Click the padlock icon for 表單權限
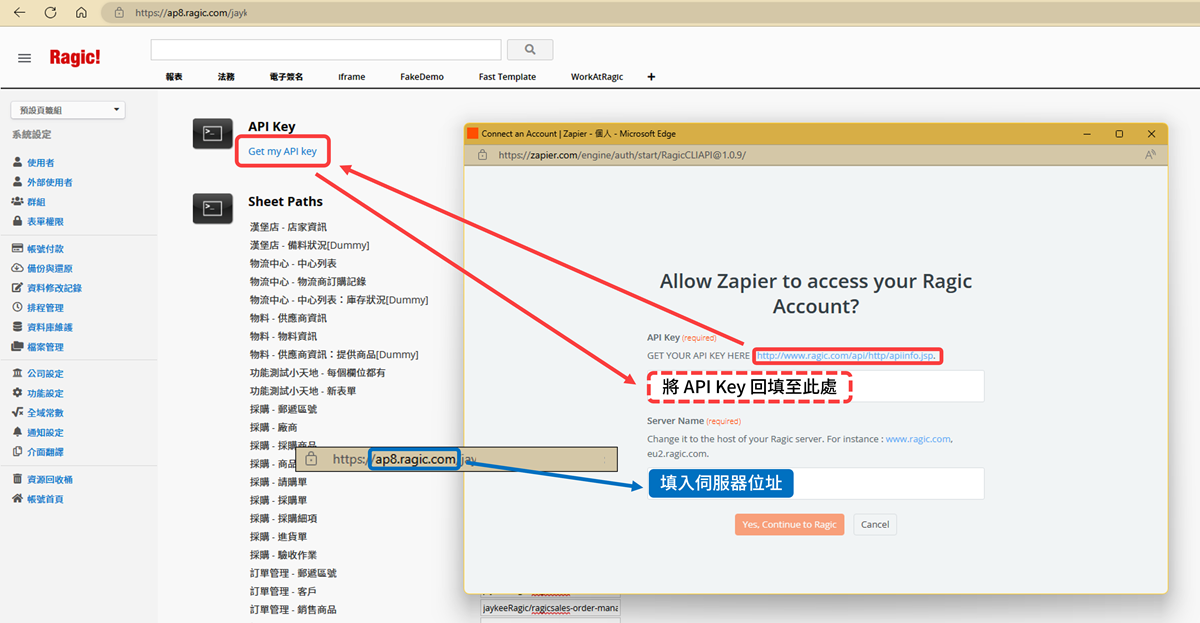 17,221
